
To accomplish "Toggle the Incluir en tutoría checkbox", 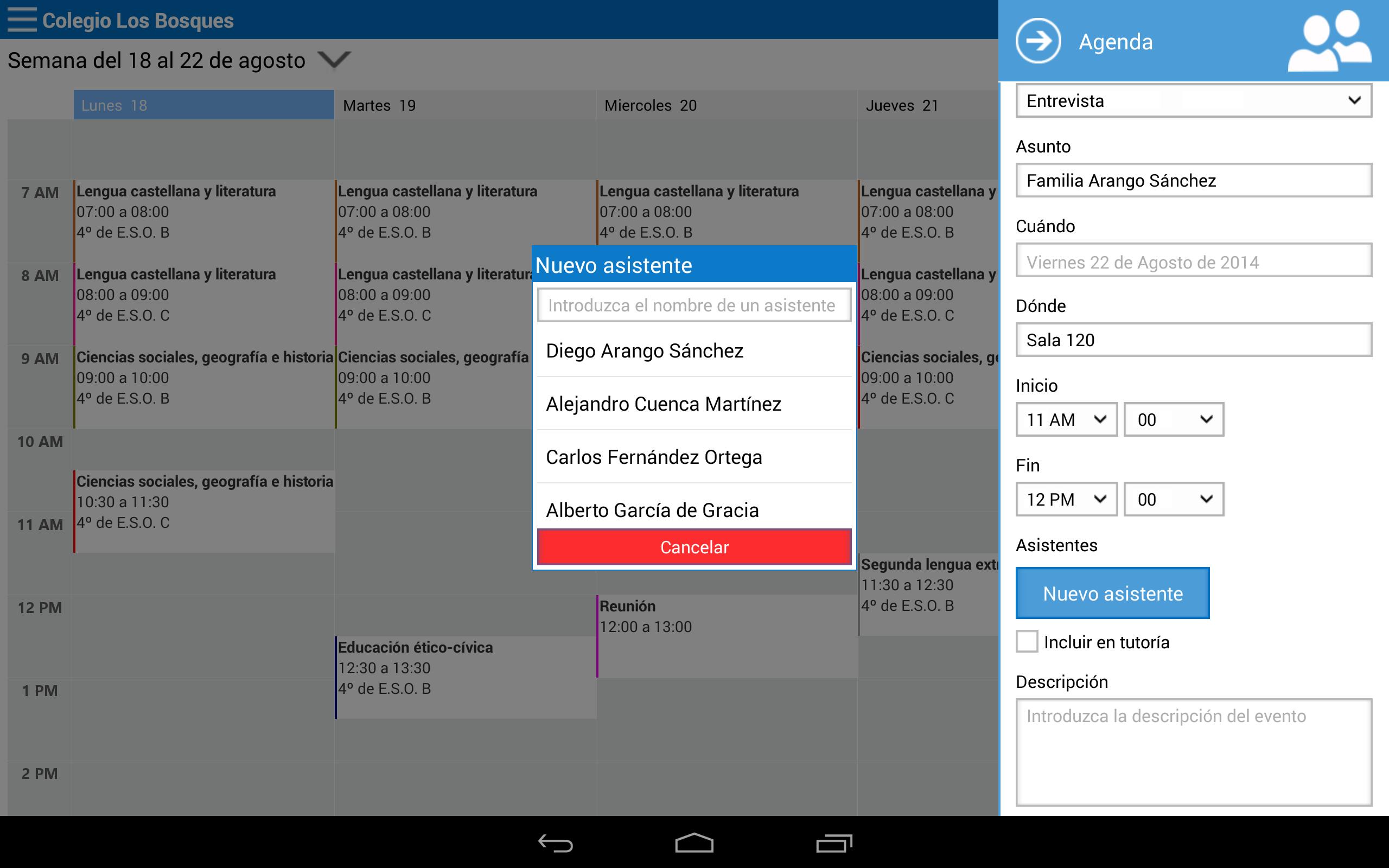I will 1027,641.
